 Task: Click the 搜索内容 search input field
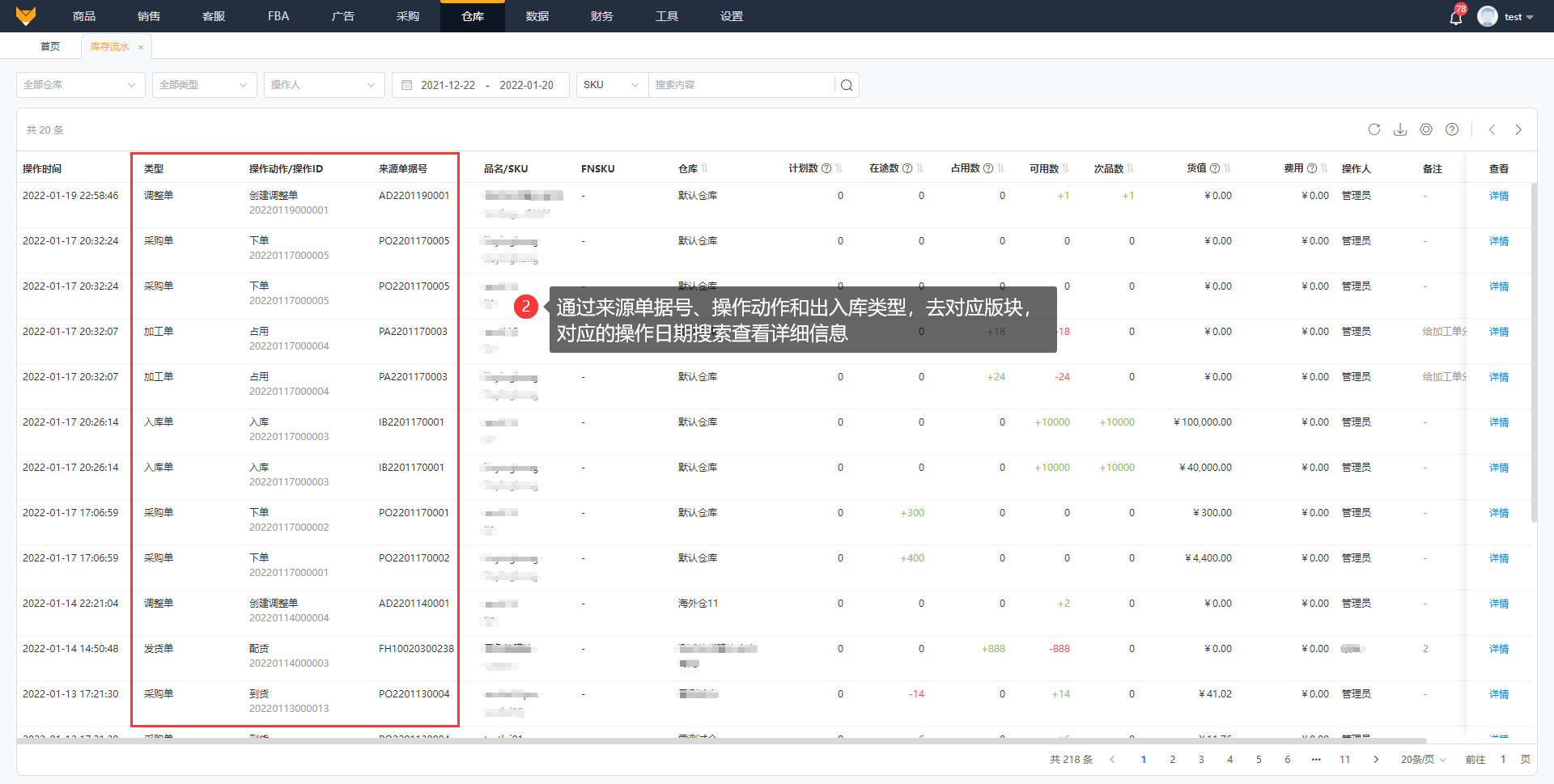pos(741,85)
